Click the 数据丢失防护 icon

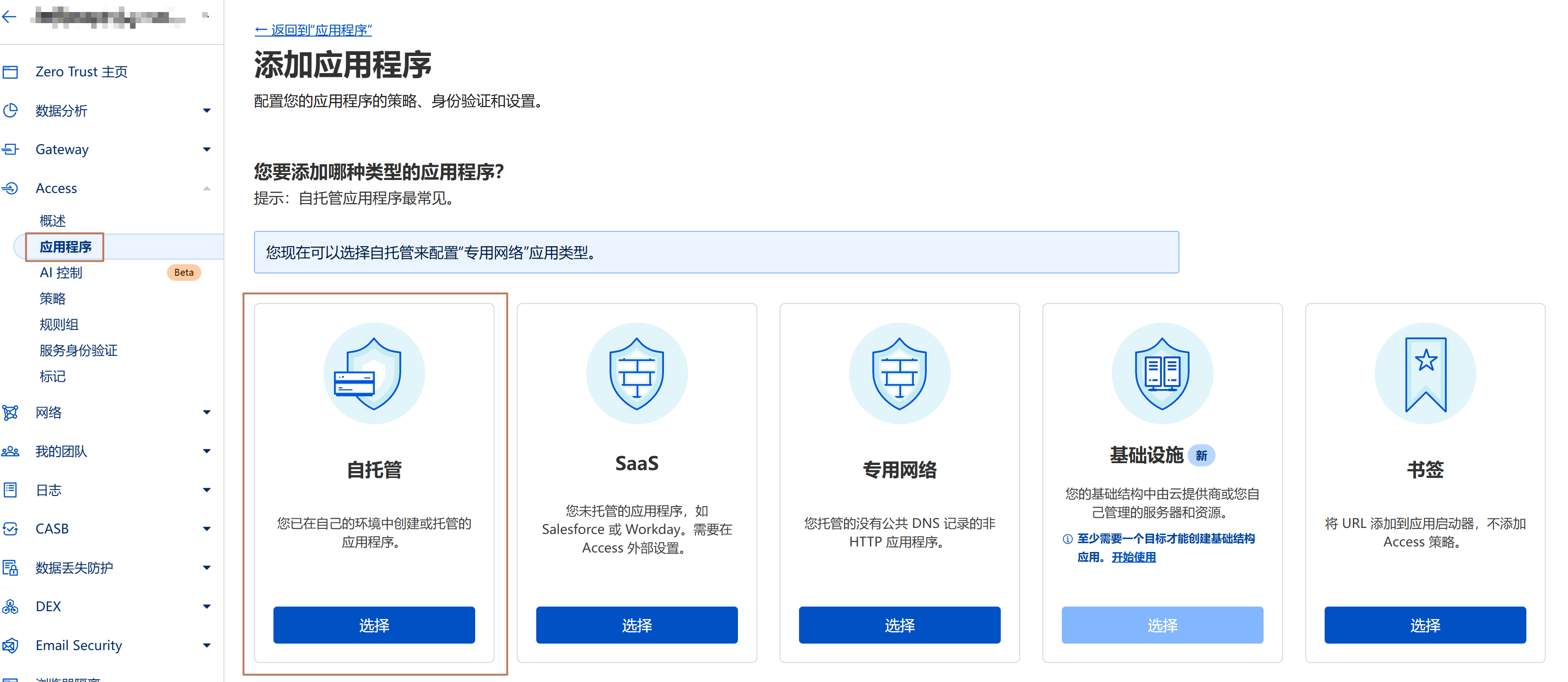coord(10,568)
